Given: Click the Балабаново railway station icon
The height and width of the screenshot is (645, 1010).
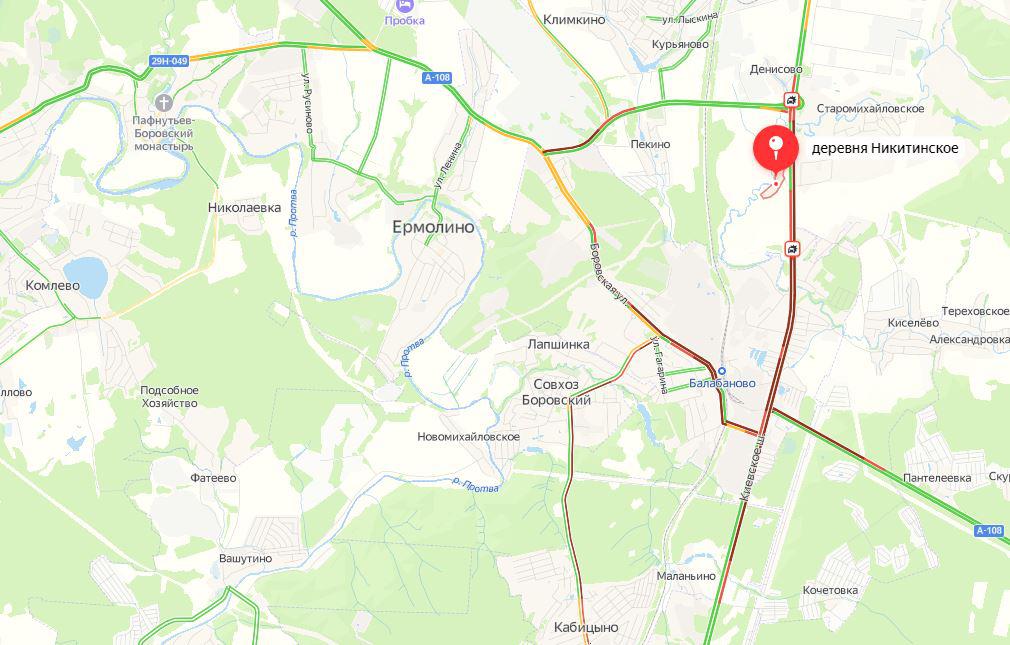Looking at the screenshot, I should 722,371.
